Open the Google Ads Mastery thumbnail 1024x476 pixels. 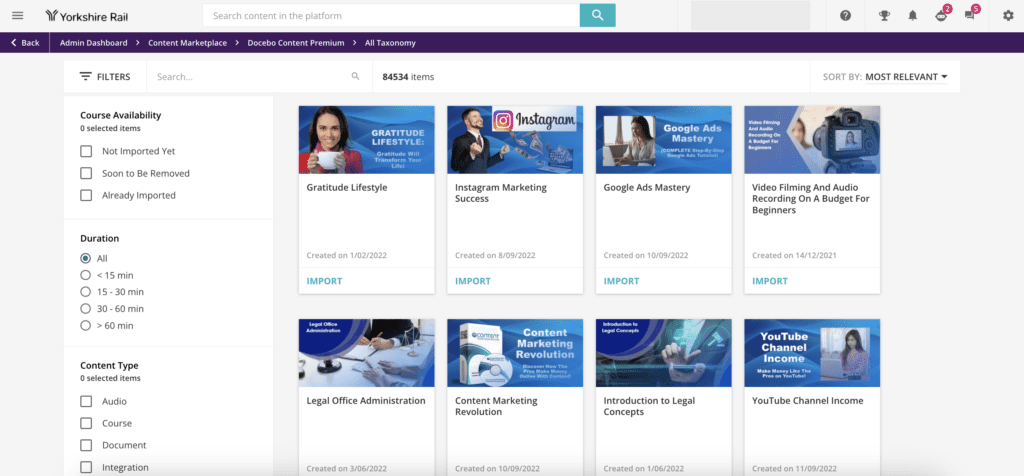664,140
